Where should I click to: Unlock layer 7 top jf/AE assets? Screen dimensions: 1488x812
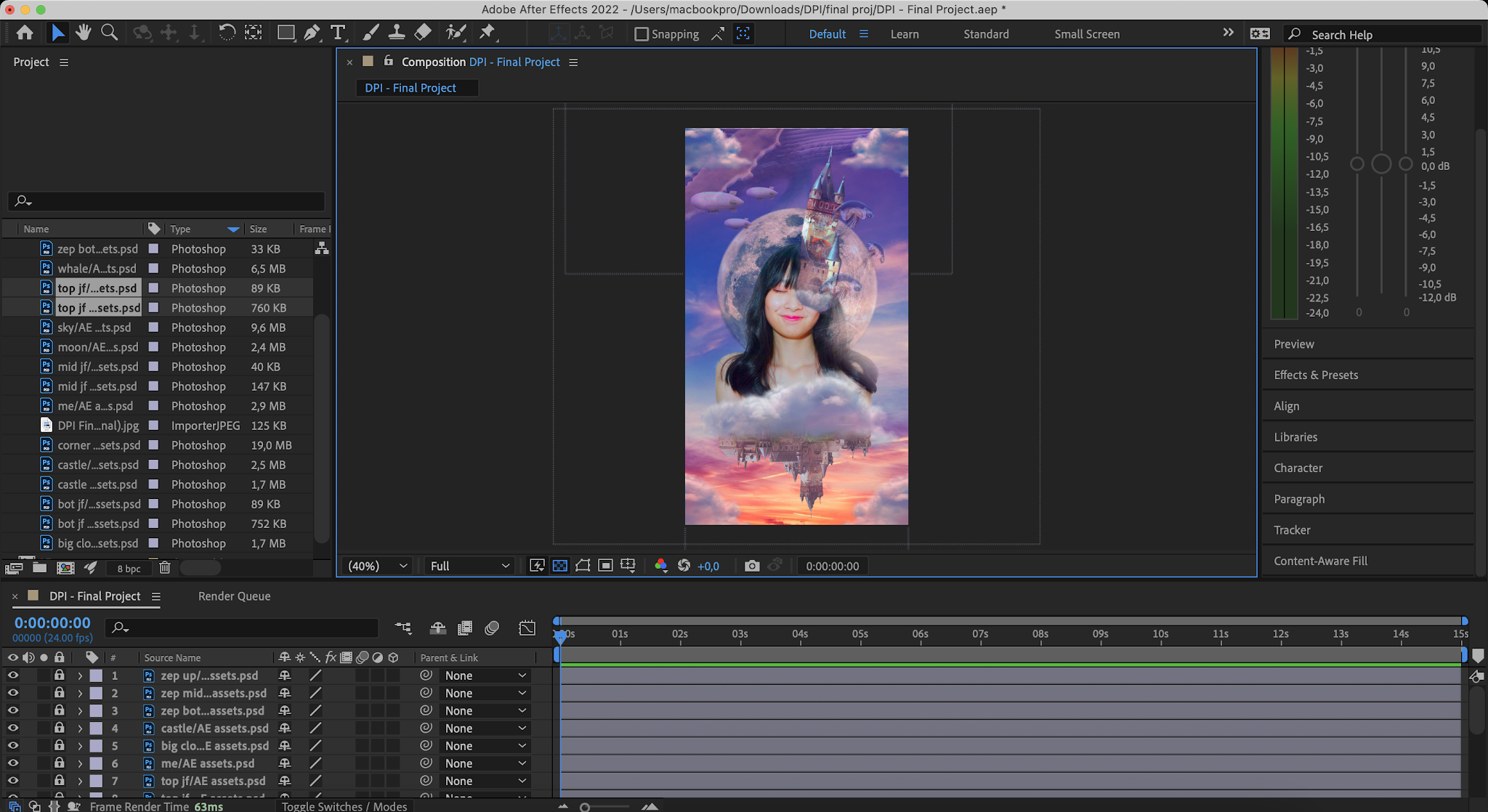pyautogui.click(x=60, y=781)
